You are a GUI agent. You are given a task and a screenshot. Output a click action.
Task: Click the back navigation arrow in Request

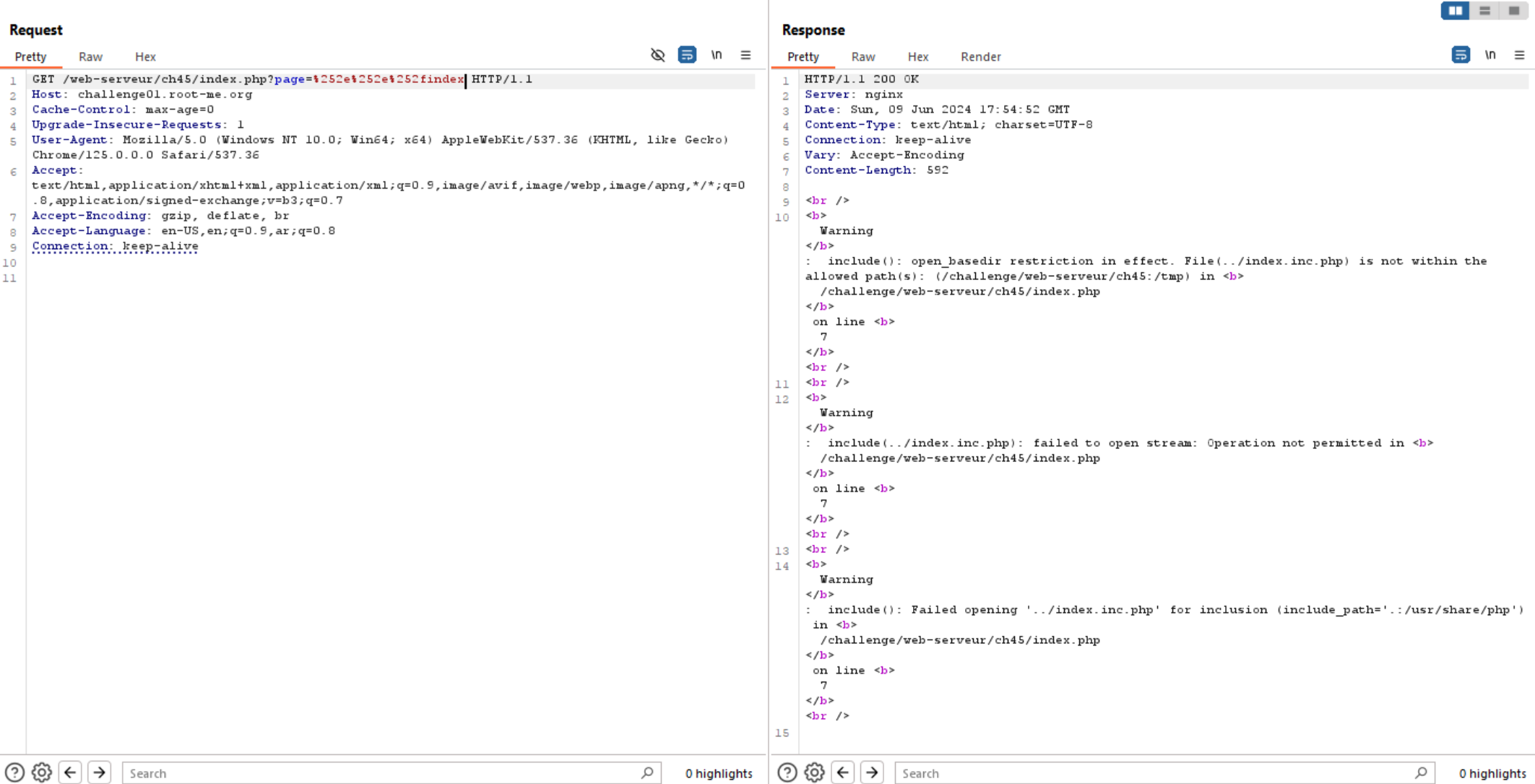point(69,772)
